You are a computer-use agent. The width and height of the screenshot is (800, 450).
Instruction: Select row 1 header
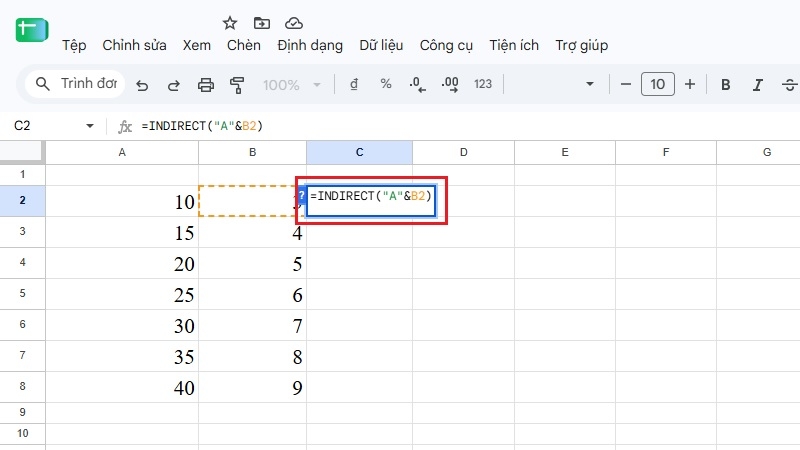click(22, 174)
